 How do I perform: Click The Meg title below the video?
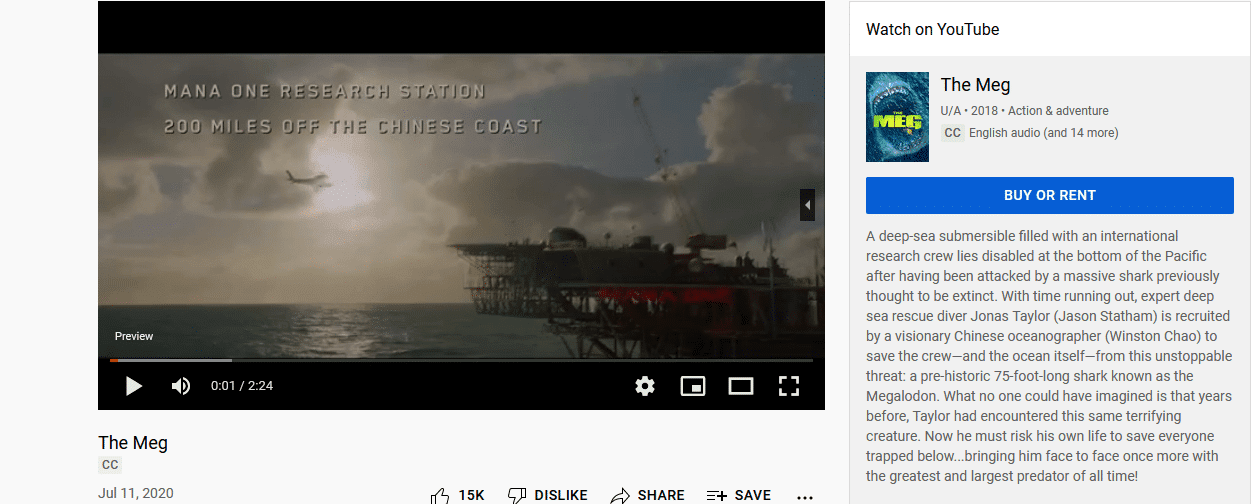pyautogui.click(x=133, y=442)
